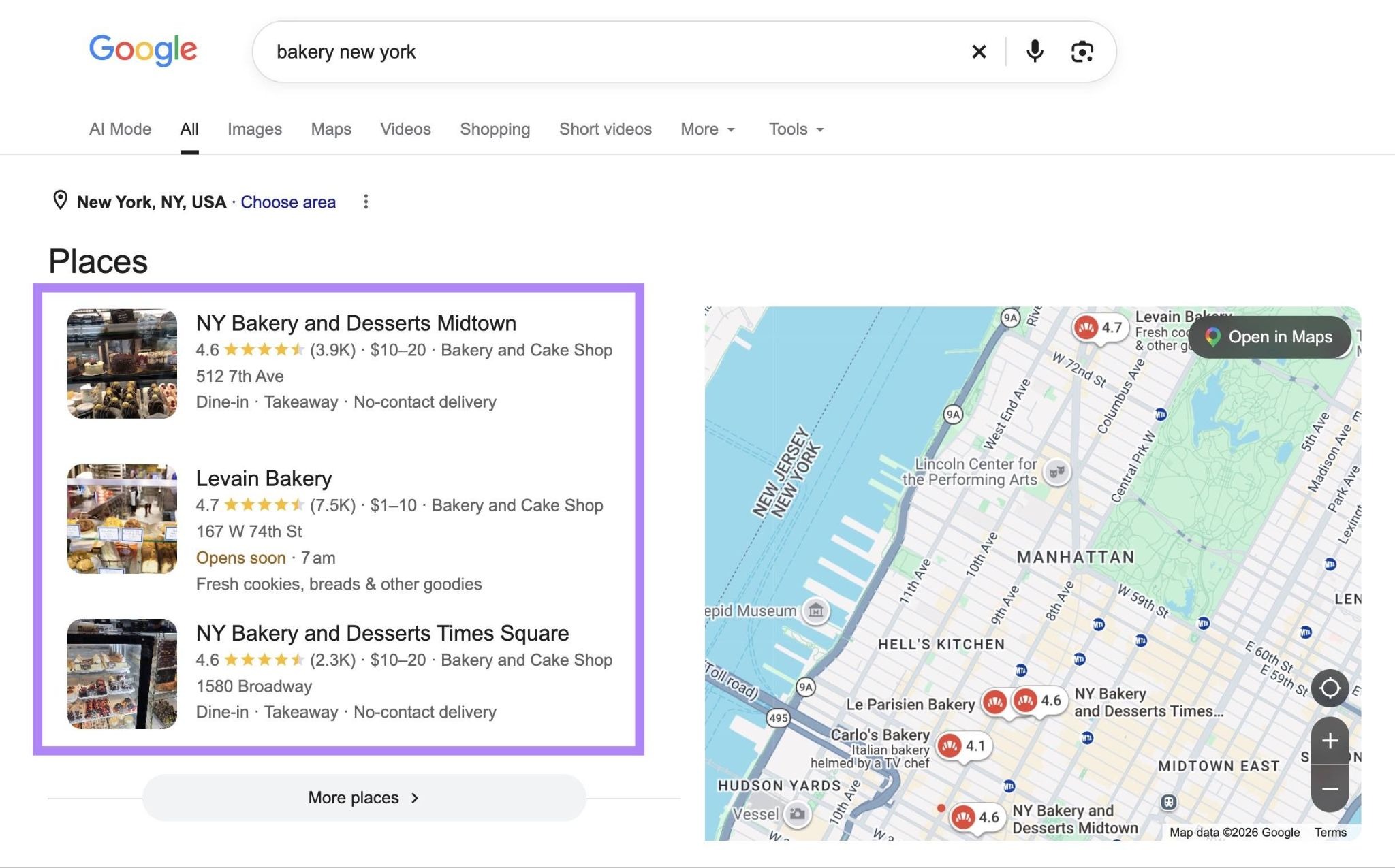Click the Google logo

coord(143,50)
